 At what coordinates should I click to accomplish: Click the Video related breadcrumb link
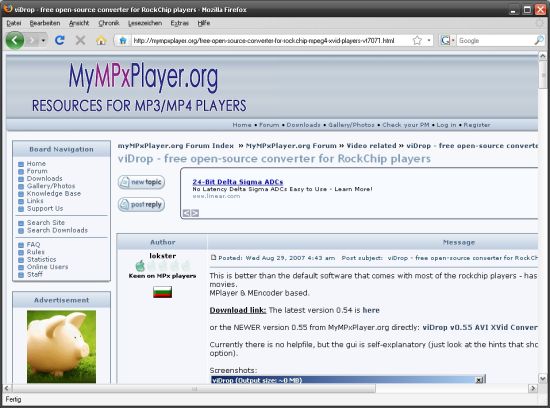pyautogui.click(x=371, y=146)
